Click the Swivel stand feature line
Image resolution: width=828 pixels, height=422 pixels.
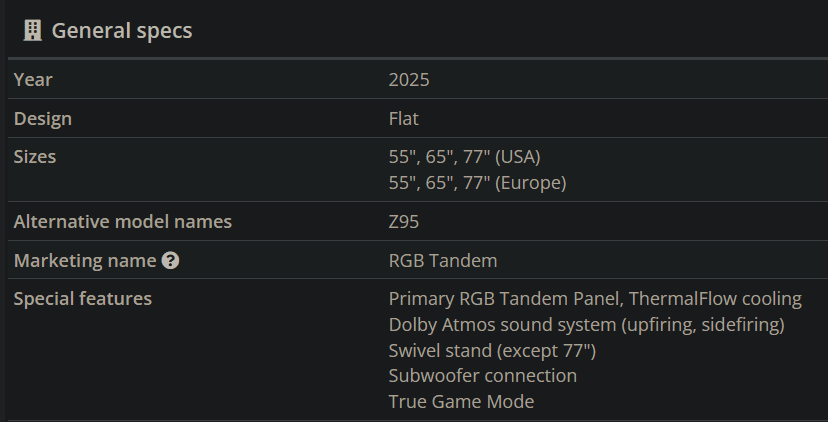(x=492, y=350)
